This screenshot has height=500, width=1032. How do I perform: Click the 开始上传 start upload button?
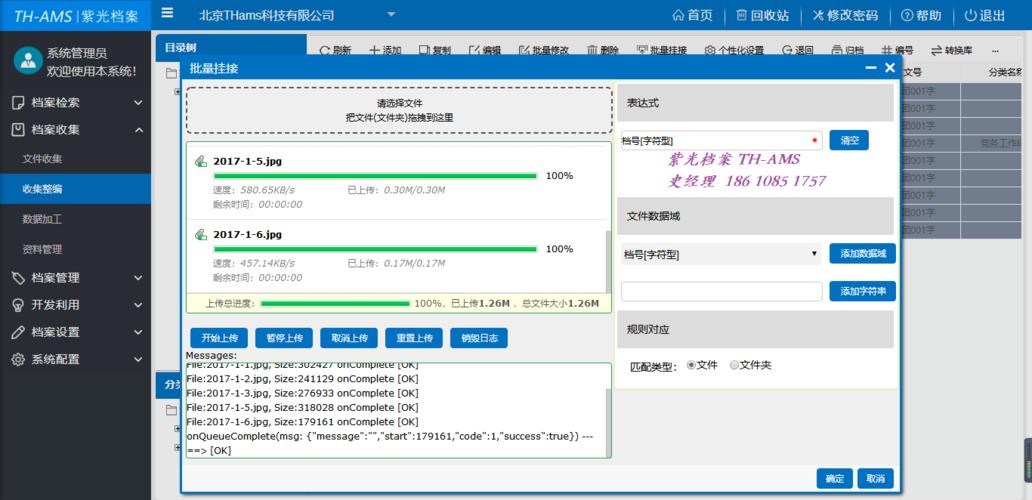(219, 338)
